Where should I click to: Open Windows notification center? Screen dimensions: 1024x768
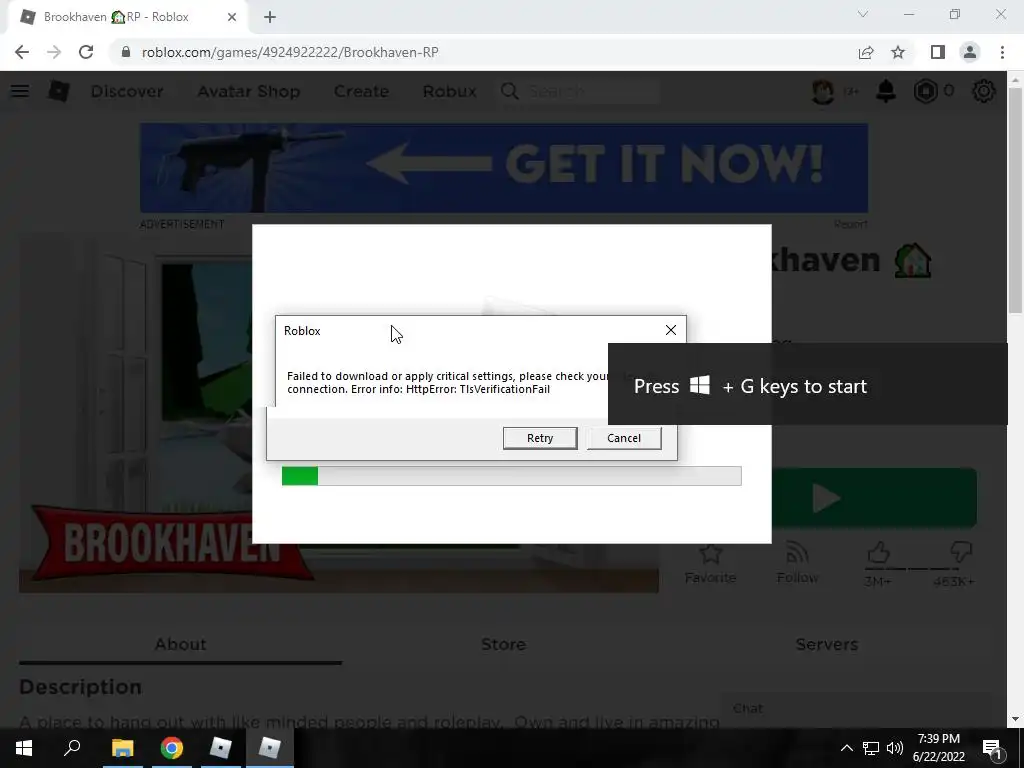coord(992,748)
